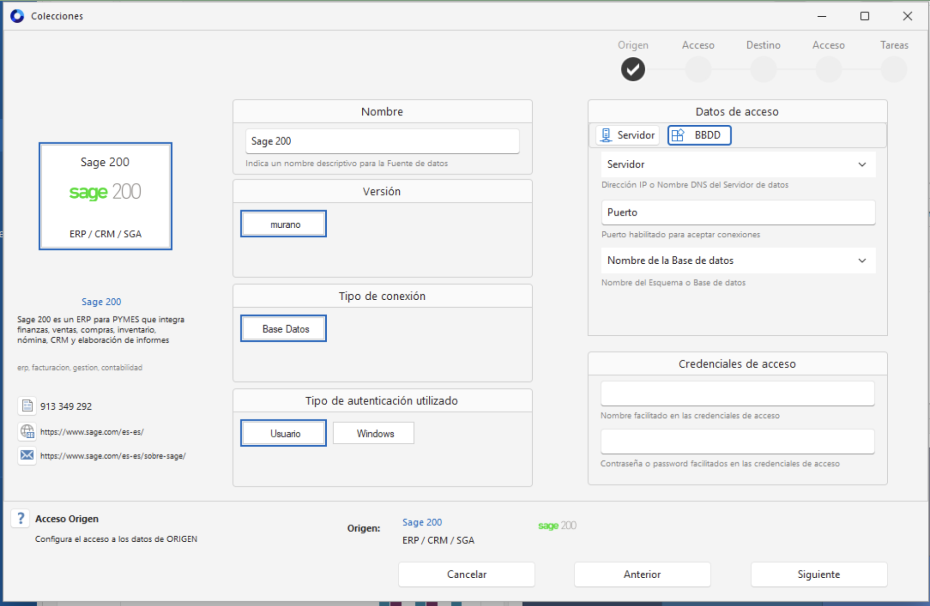The height and width of the screenshot is (606, 930).
Task: Select the murano version option
Action: click(284, 225)
